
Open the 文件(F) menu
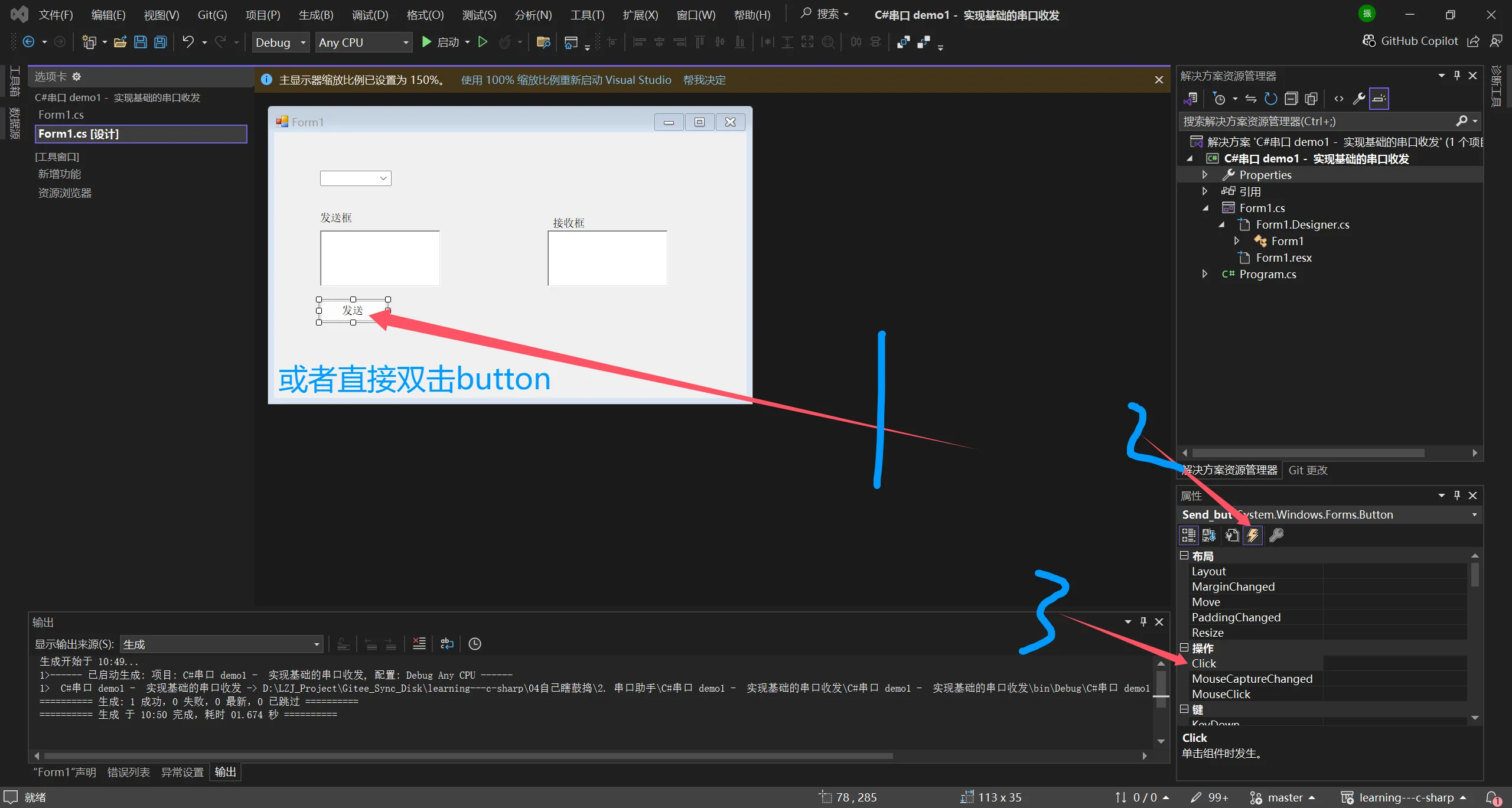tap(56, 15)
